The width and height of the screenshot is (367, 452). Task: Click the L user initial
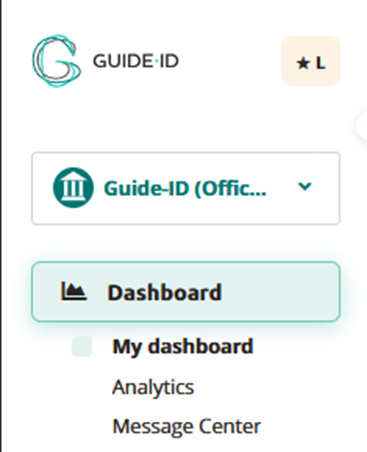click(x=320, y=63)
